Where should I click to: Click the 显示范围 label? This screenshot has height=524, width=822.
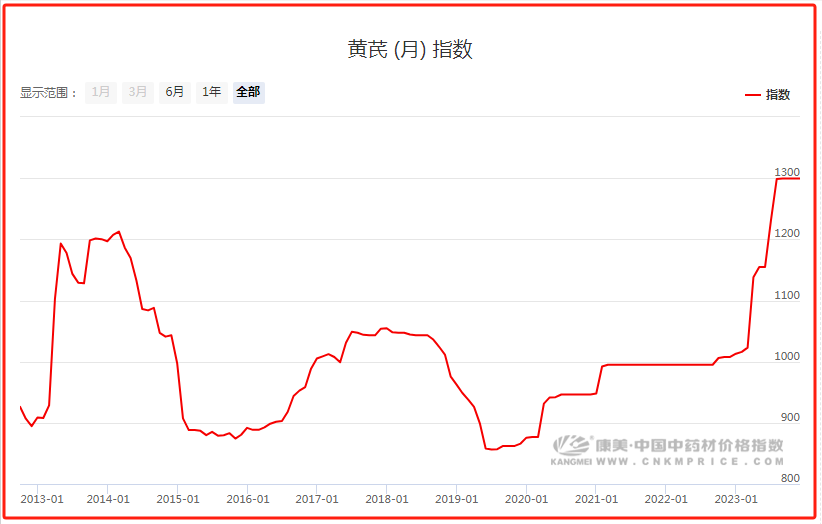coord(49,93)
